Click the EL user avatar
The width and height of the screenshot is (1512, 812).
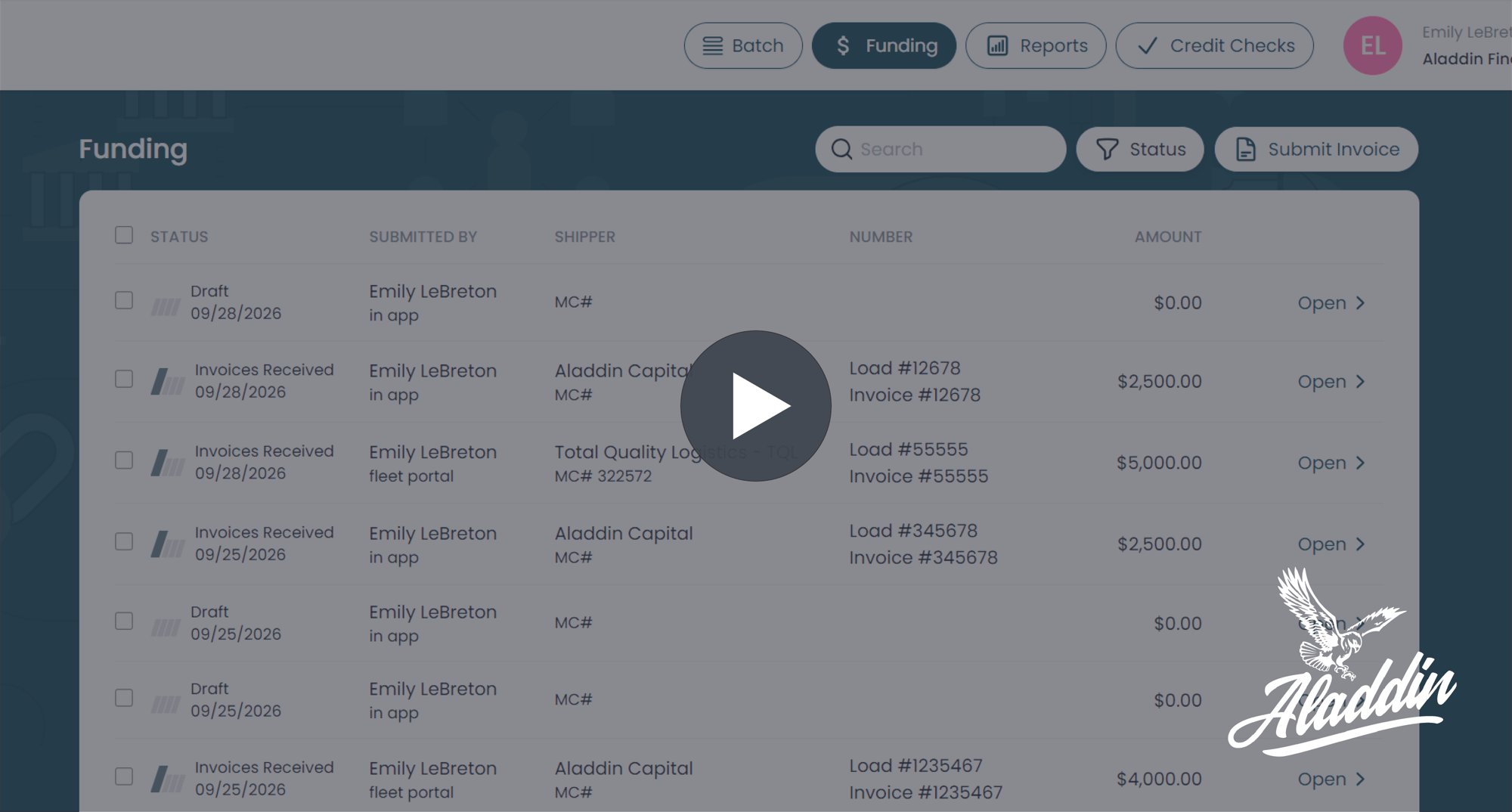pyautogui.click(x=1372, y=45)
